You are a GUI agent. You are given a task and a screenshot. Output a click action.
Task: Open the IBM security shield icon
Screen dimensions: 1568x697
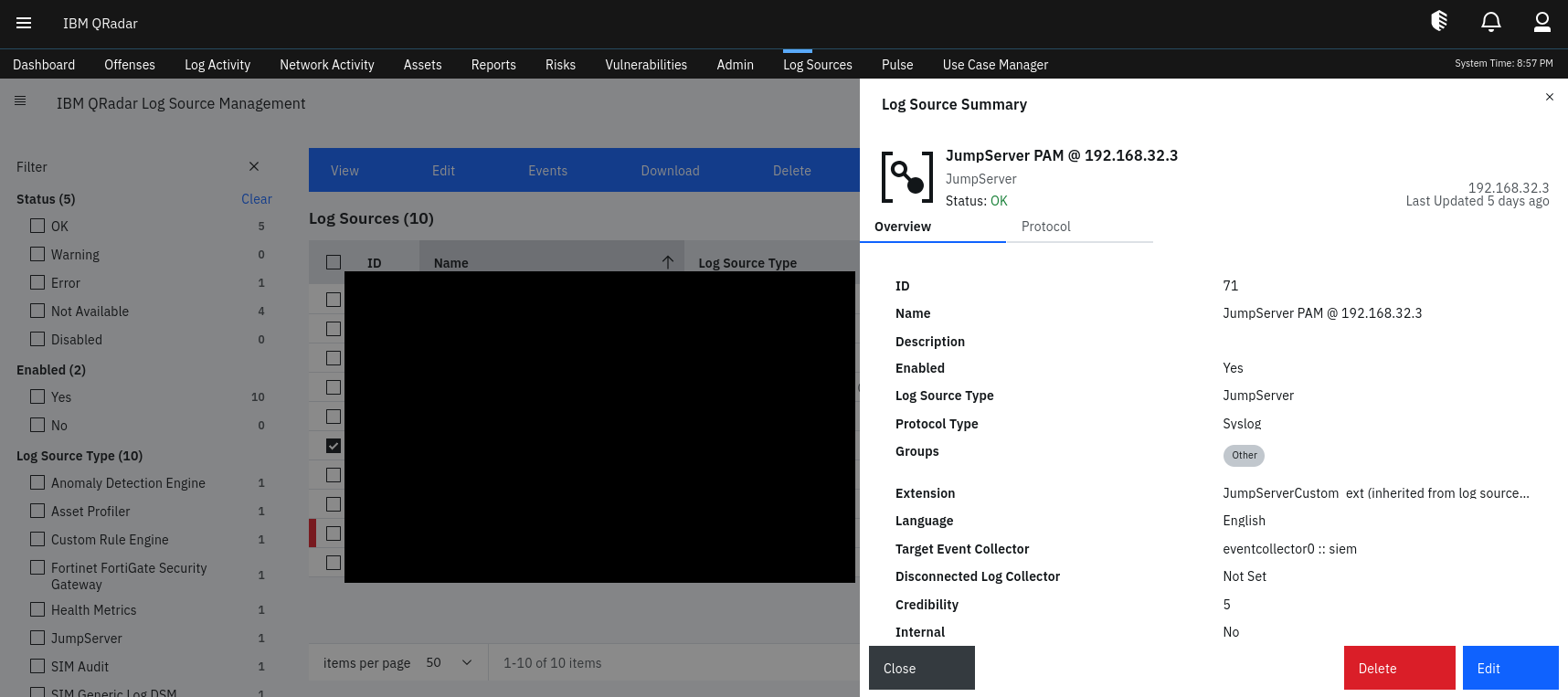[1439, 21]
